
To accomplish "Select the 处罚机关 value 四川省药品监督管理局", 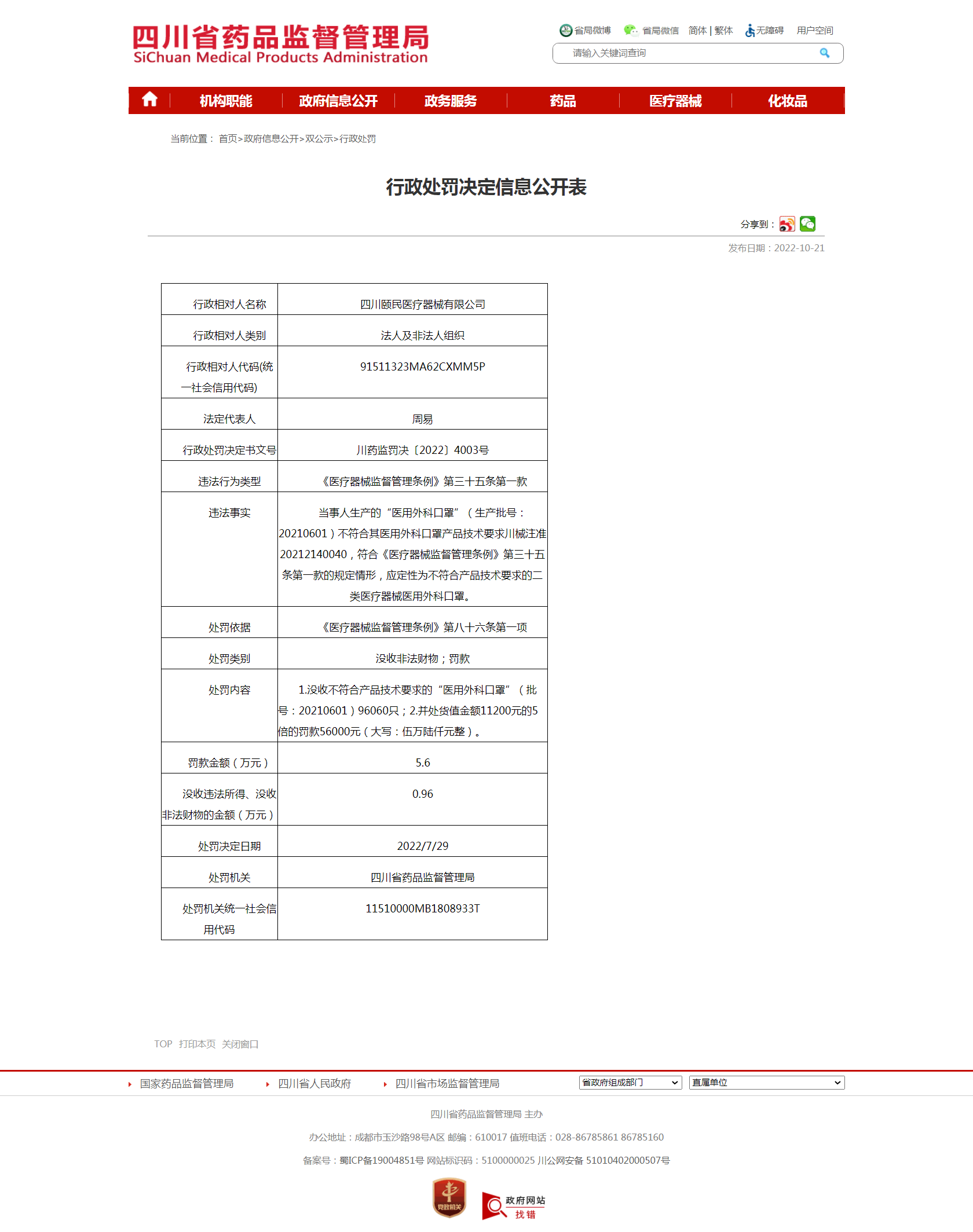I will (x=423, y=878).
